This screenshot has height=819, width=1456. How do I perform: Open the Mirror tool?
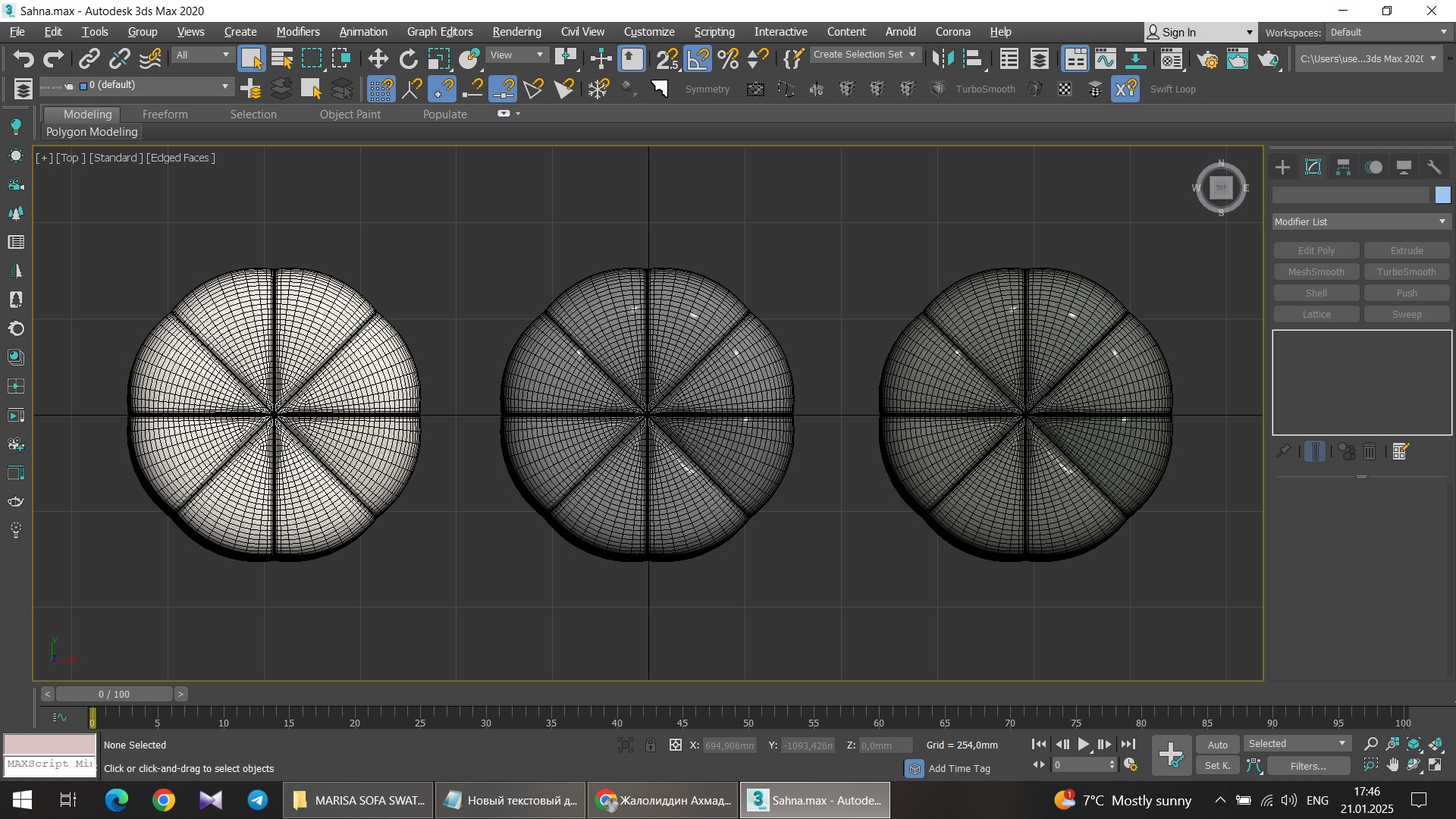943,59
